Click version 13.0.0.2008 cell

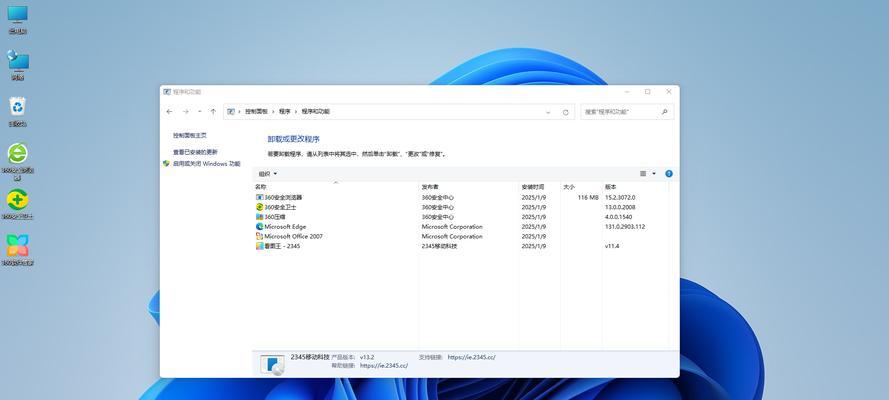pyautogui.click(x=620, y=207)
